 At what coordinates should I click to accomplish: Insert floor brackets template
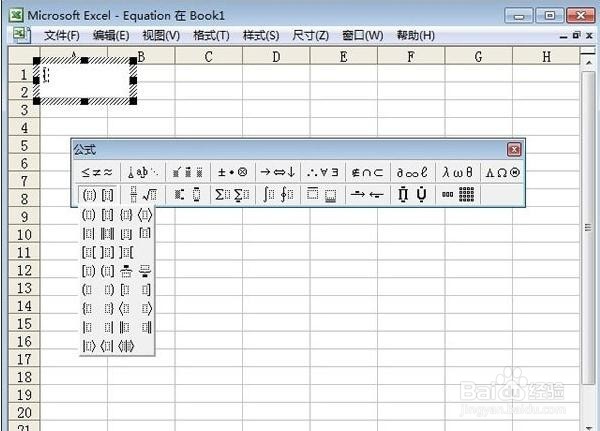click(x=126, y=233)
